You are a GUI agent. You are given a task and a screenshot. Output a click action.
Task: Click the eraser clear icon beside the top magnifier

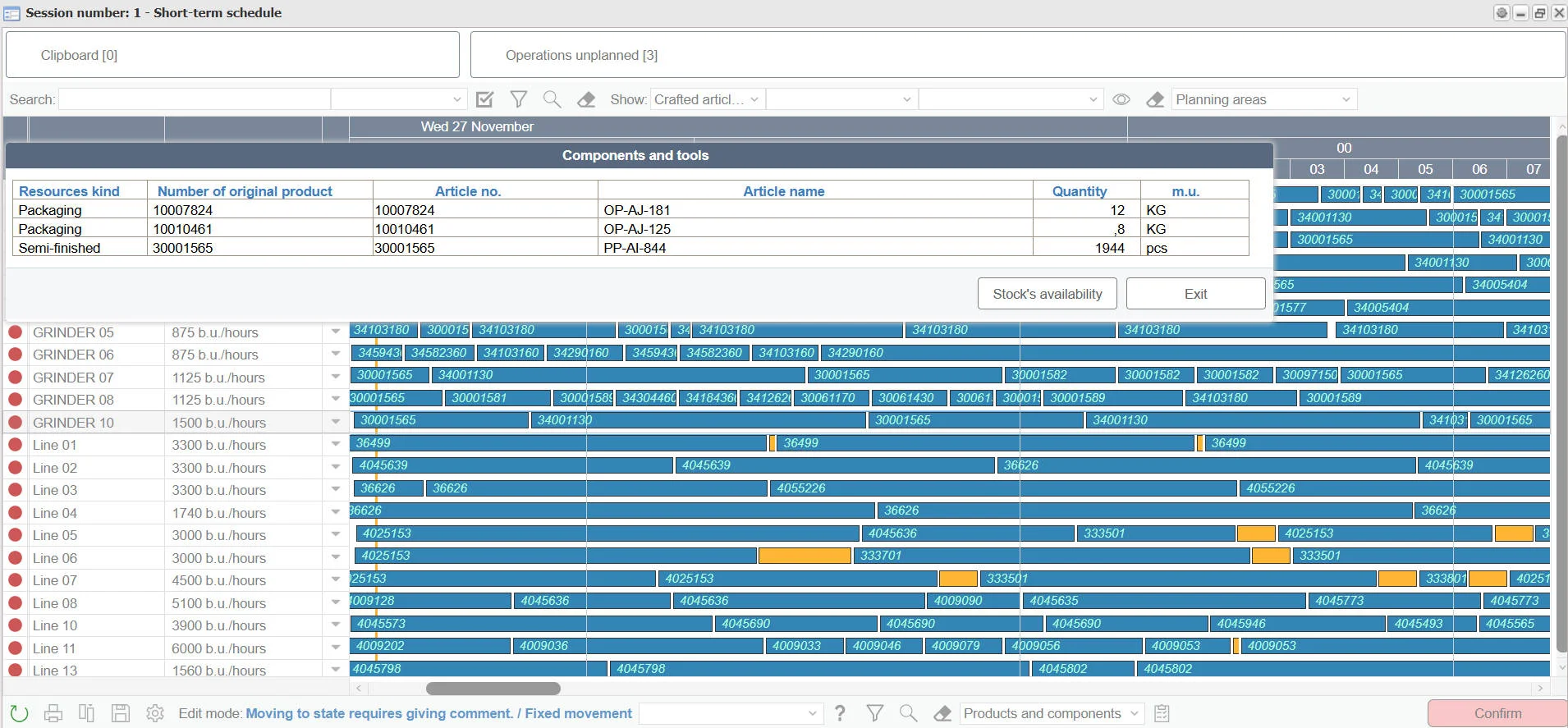point(586,99)
